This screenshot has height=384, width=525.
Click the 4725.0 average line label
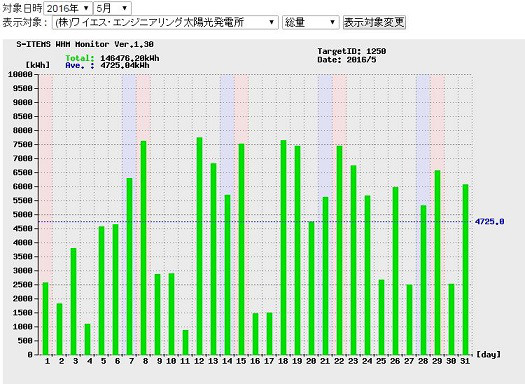[490, 221]
